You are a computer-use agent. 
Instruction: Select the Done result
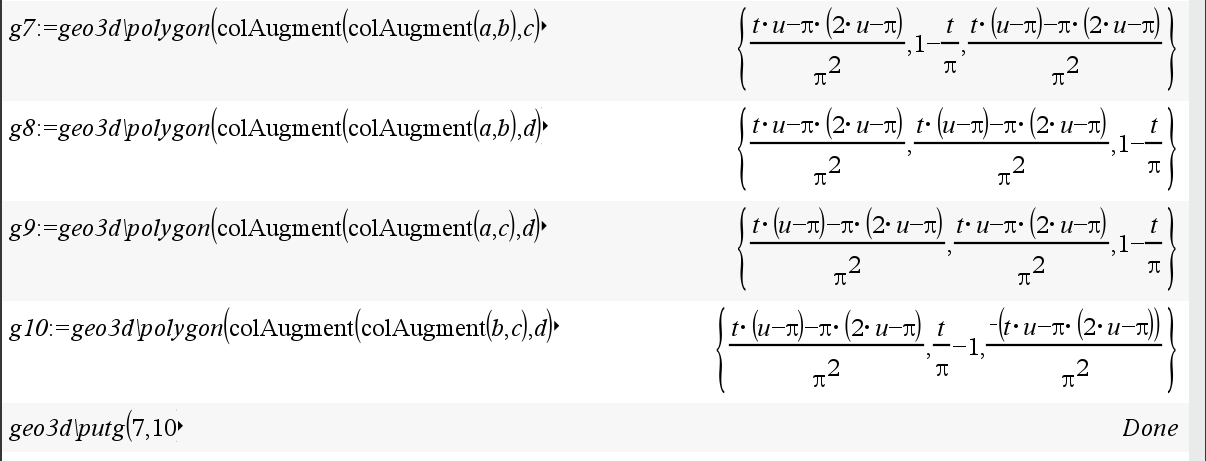pos(1149,429)
